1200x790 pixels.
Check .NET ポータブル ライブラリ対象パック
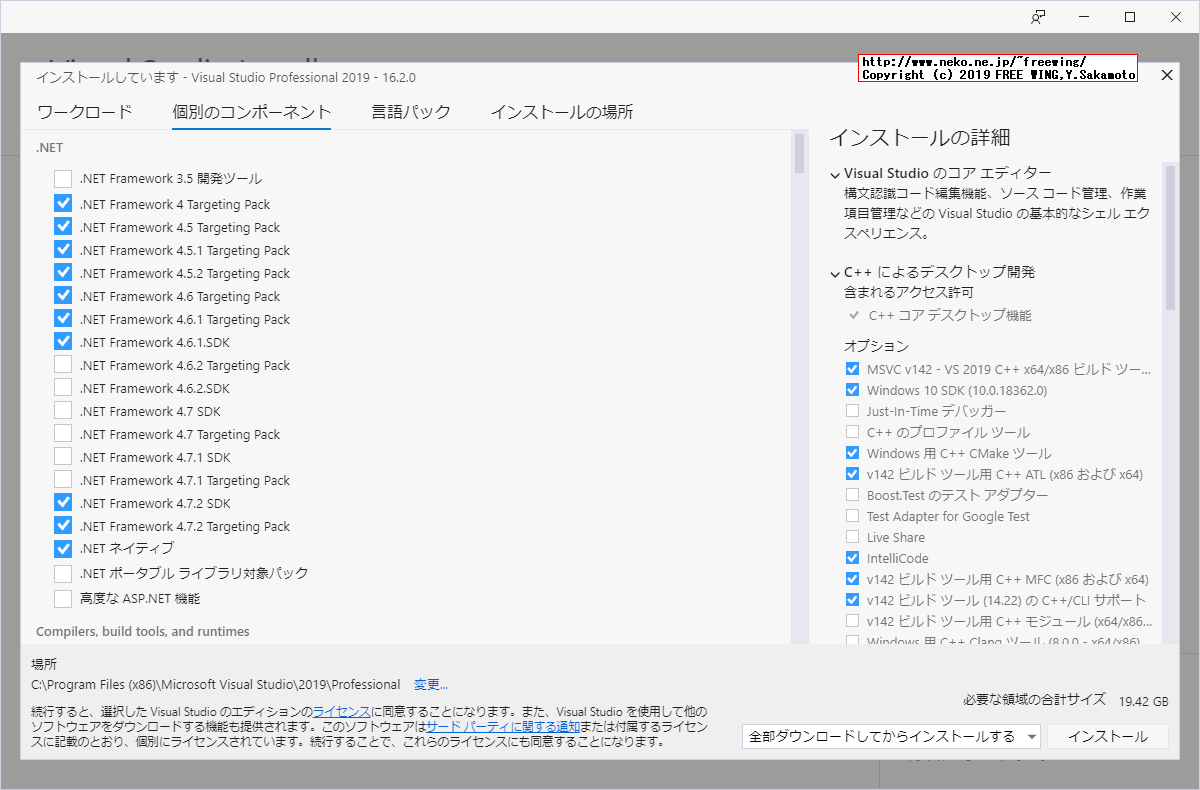click(x=63, y=572)
